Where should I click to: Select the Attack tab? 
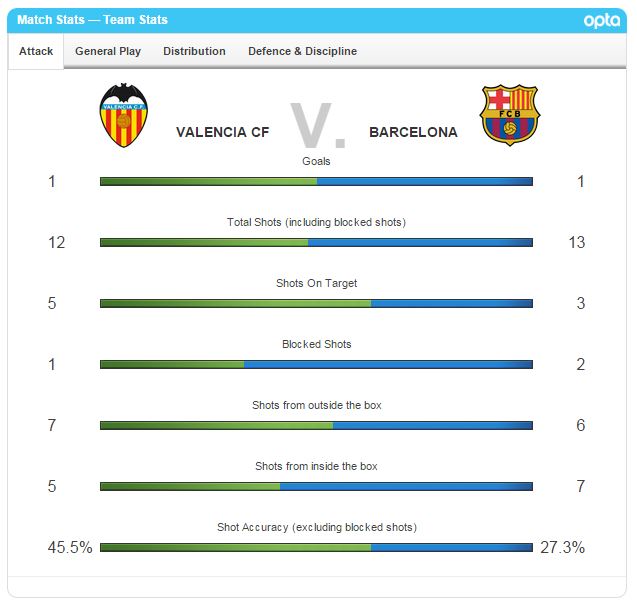(x=36, y=51)
